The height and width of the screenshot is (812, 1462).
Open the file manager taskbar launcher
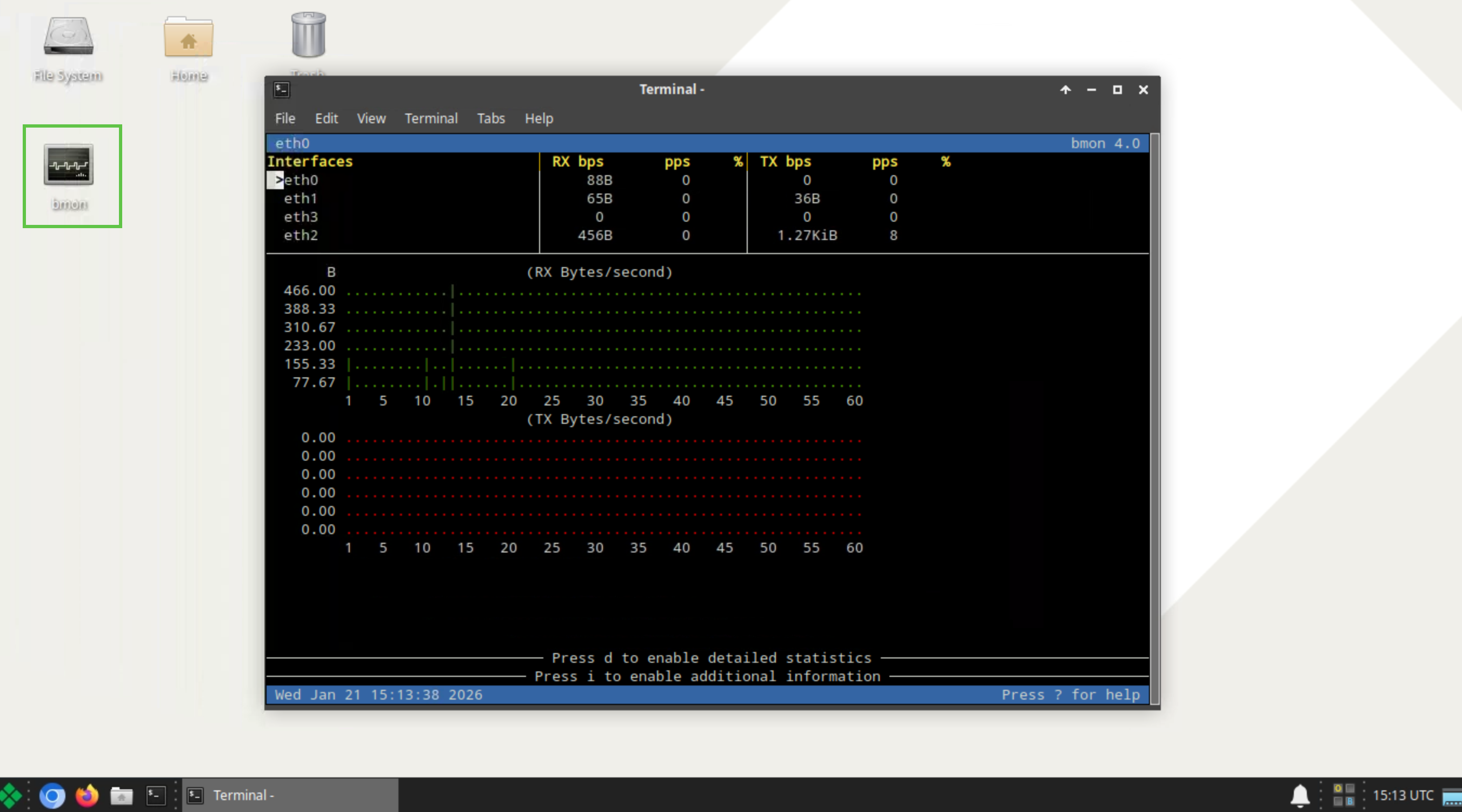click(x=121, y=795)
